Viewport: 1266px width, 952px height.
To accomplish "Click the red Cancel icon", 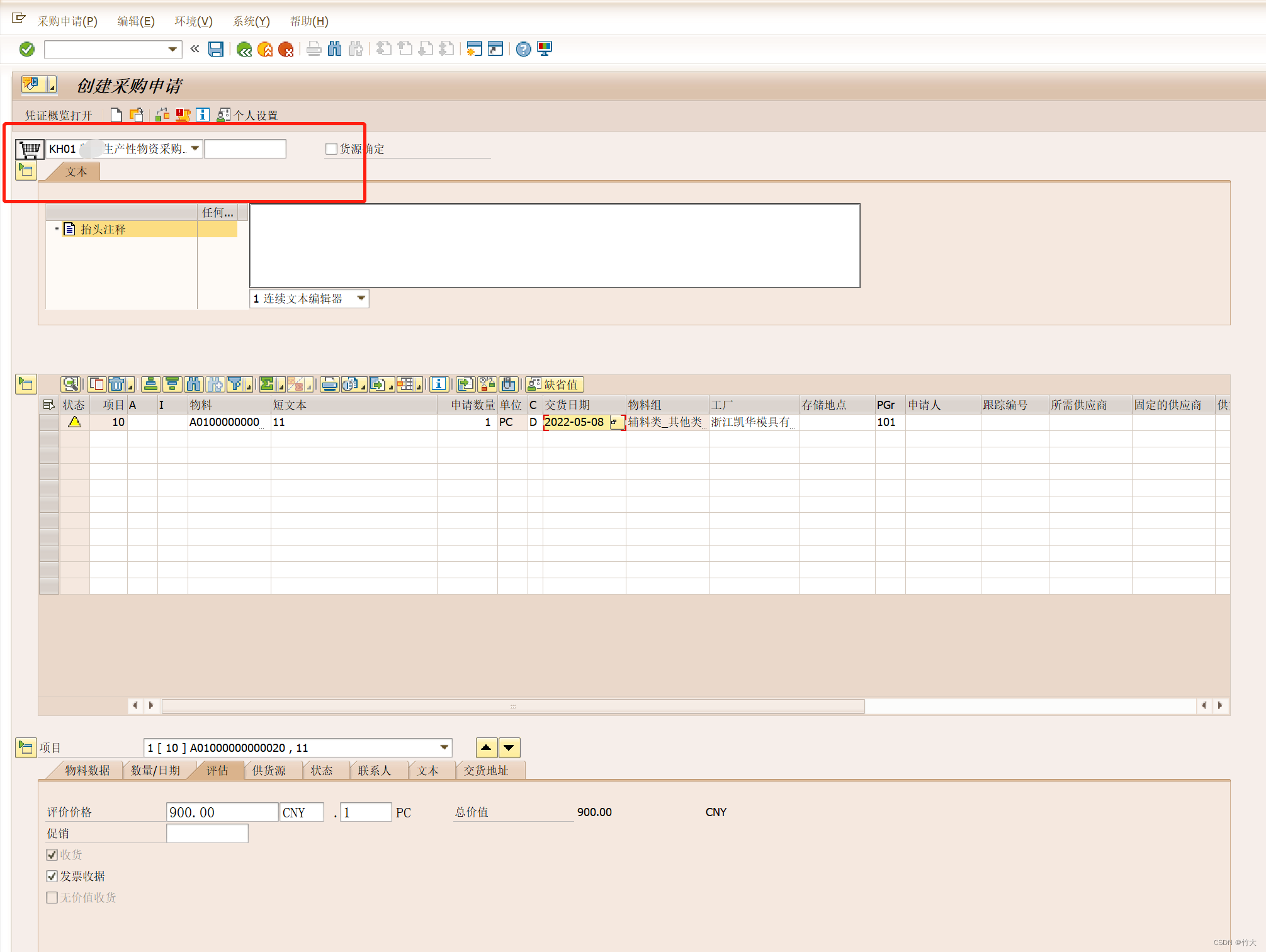I will (286, 49).
